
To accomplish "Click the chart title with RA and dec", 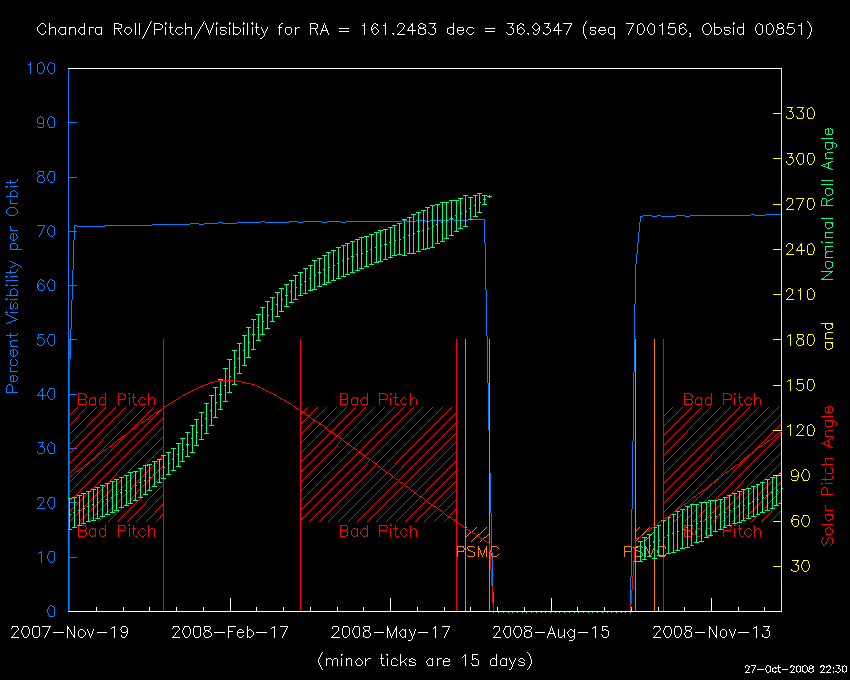I will click(x=424, y=29).
